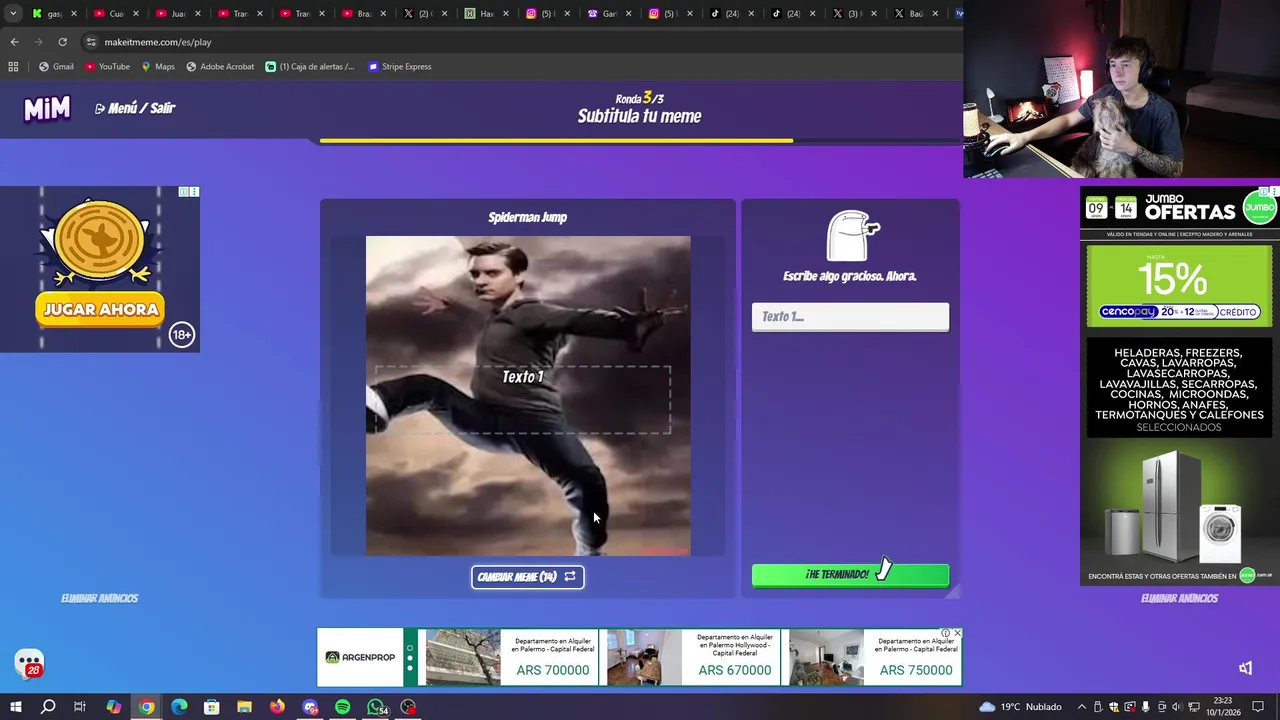Open the Caja de alertas bookmark
Viewport: 1280px width, 720px height.
click(x=310, y=67)
